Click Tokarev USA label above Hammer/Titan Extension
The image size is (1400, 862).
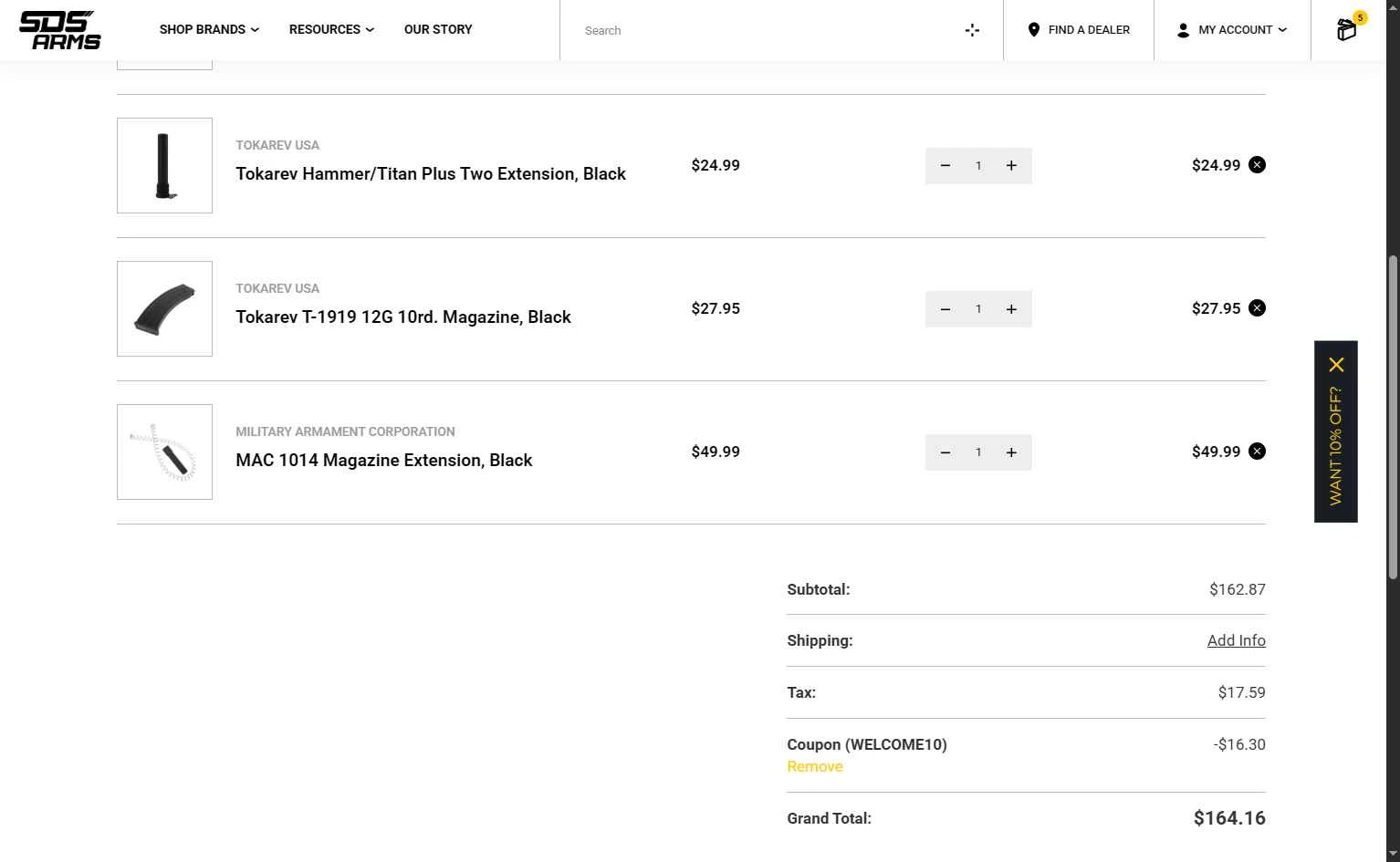(x=277, y=146)
